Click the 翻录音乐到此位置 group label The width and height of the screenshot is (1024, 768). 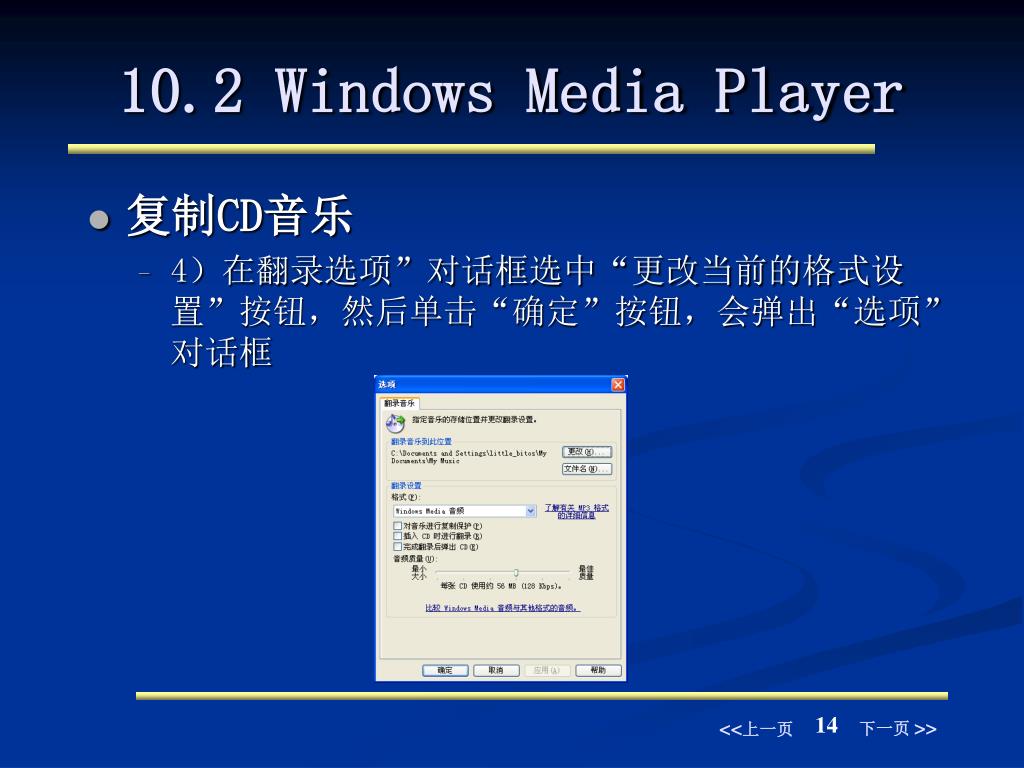click(x=421, y=441)
